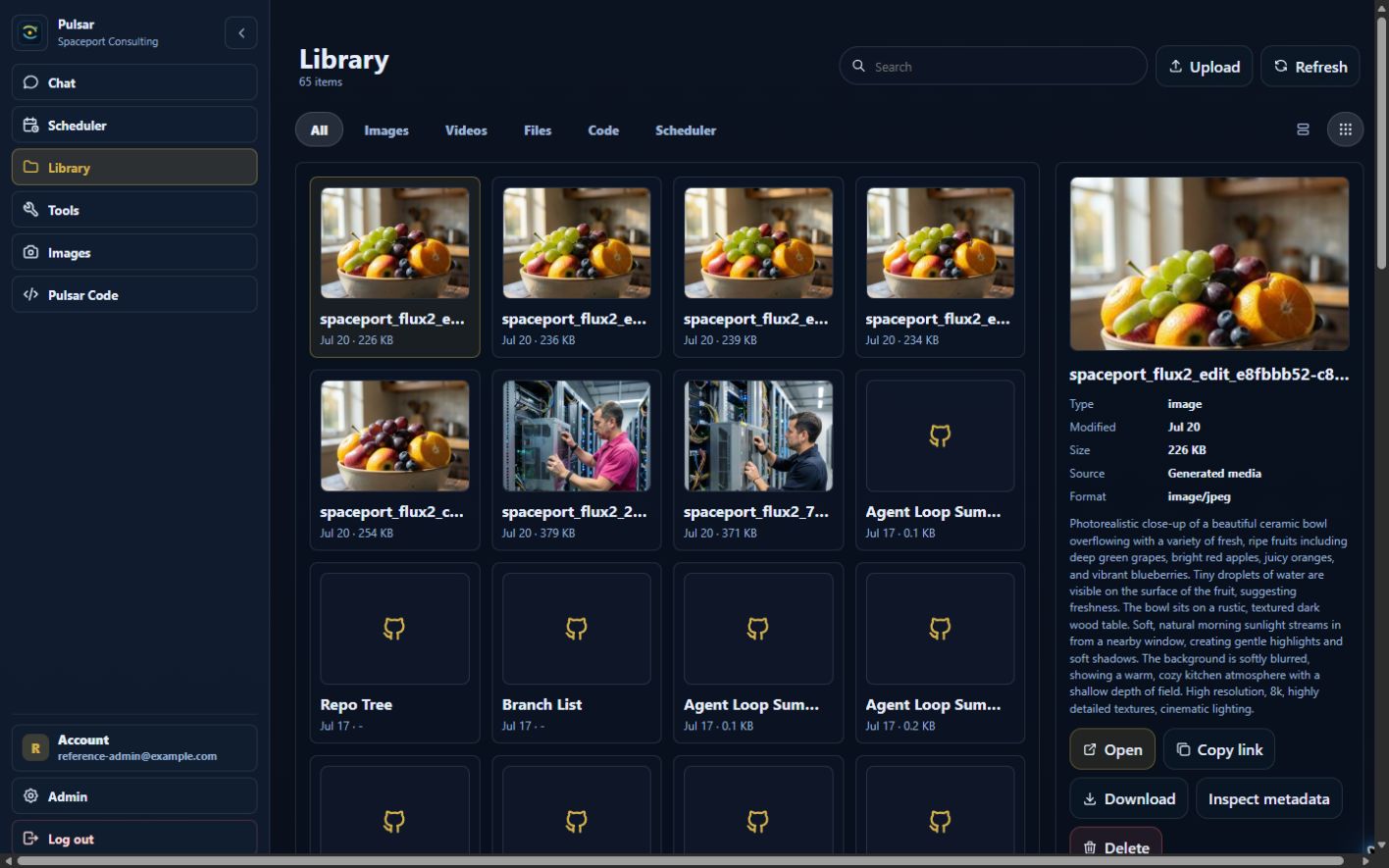Click the 'Repo Tree' label

click(356, 704)
